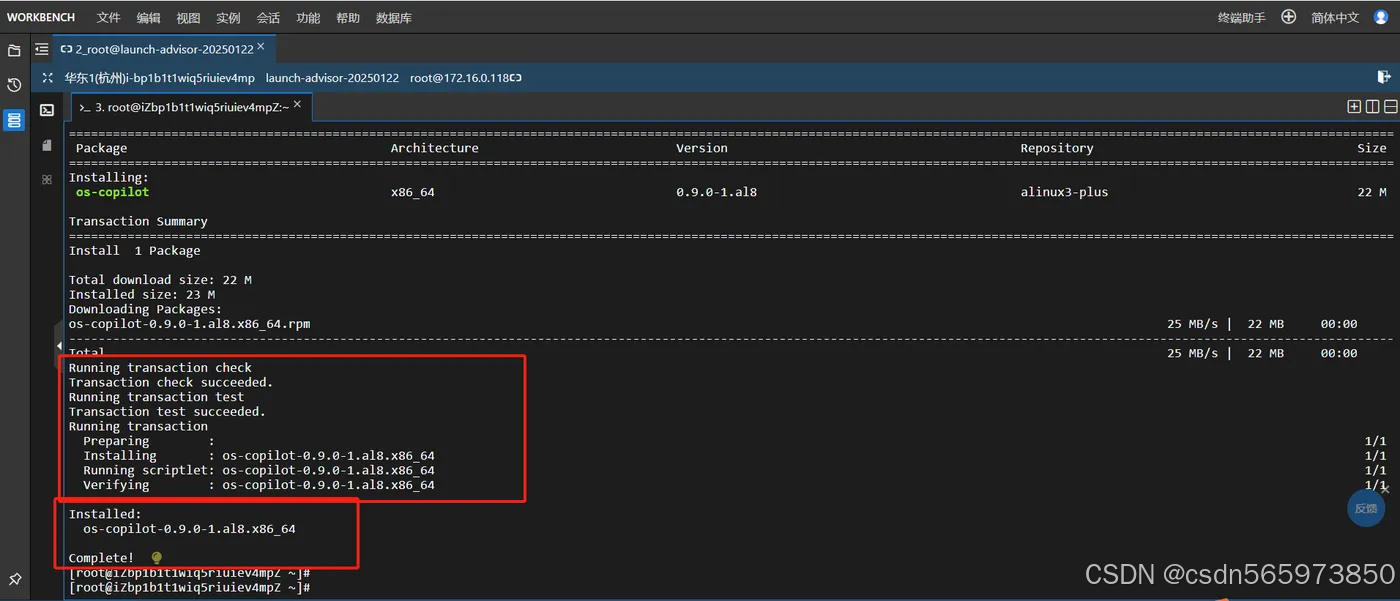Click the lightbulb hint icon after Complete!
The width and height of the screenshot is (1400, 601).
tap(156, 557)
